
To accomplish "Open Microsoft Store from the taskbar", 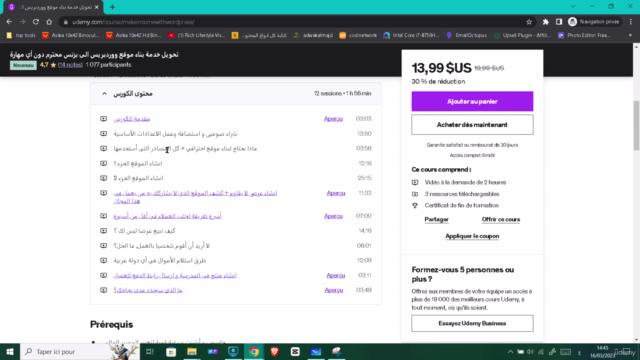I will (171, 351).
